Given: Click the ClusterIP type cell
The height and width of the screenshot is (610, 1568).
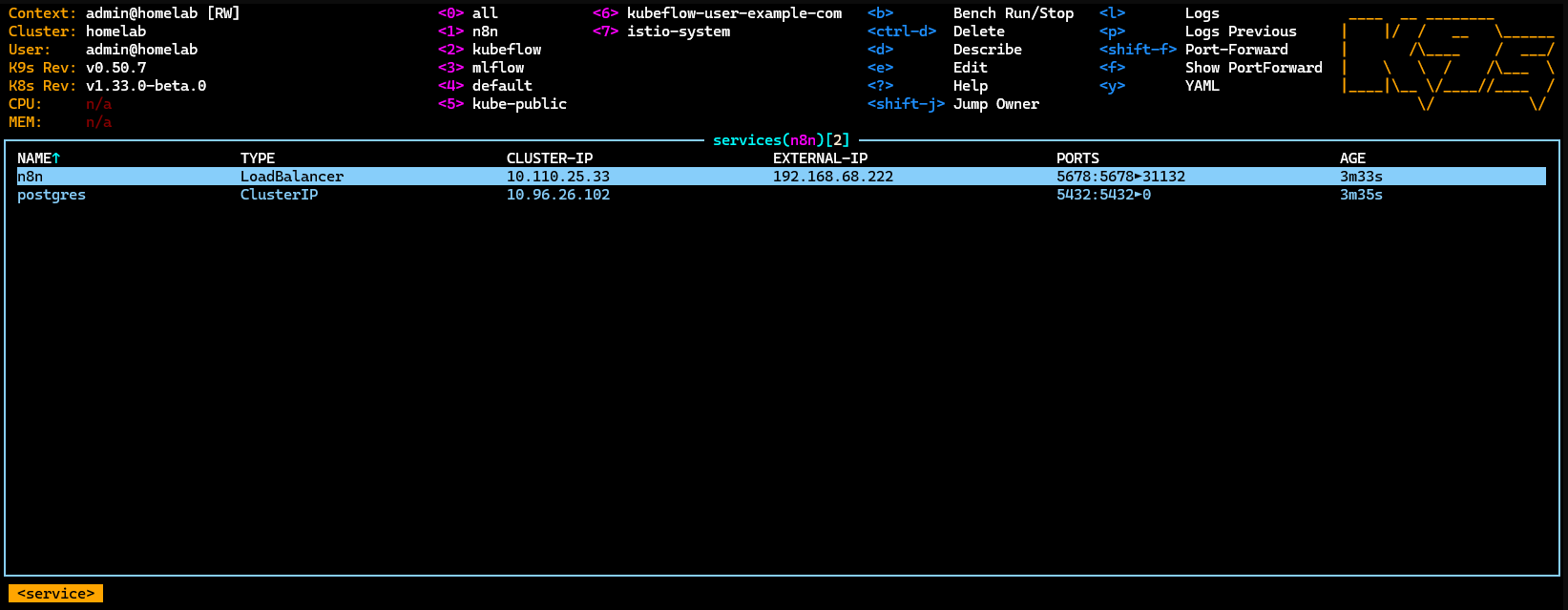Looking at the screenshot, I should pyautogui.click(x=280, y=195).
